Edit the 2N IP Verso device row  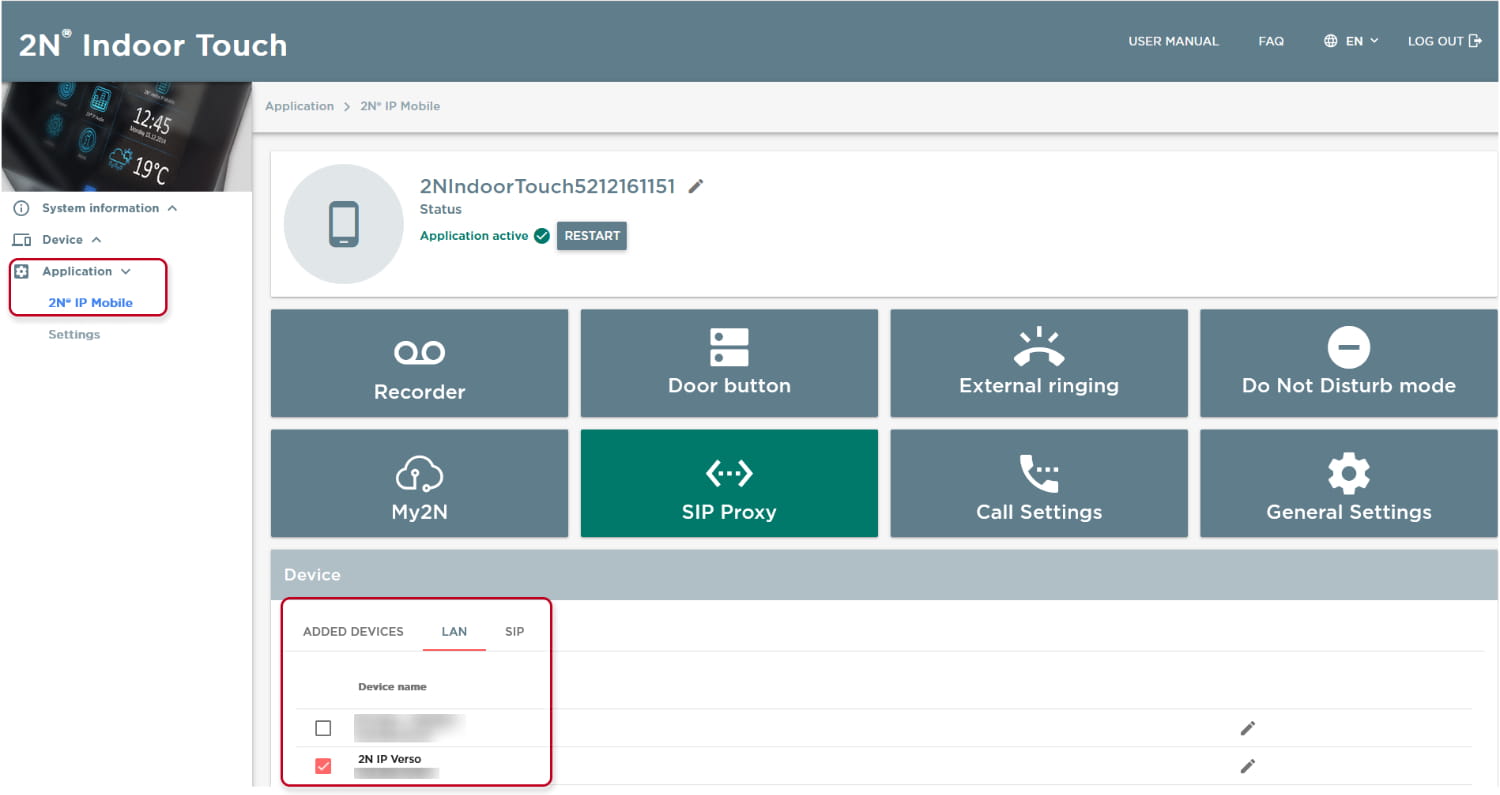(1247, 766)
